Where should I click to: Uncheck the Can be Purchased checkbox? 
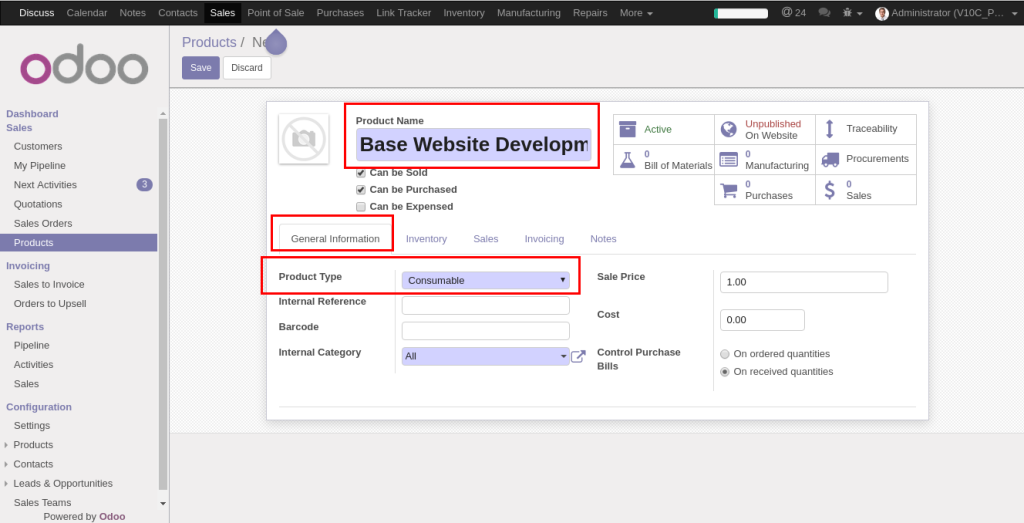(361, 190)
